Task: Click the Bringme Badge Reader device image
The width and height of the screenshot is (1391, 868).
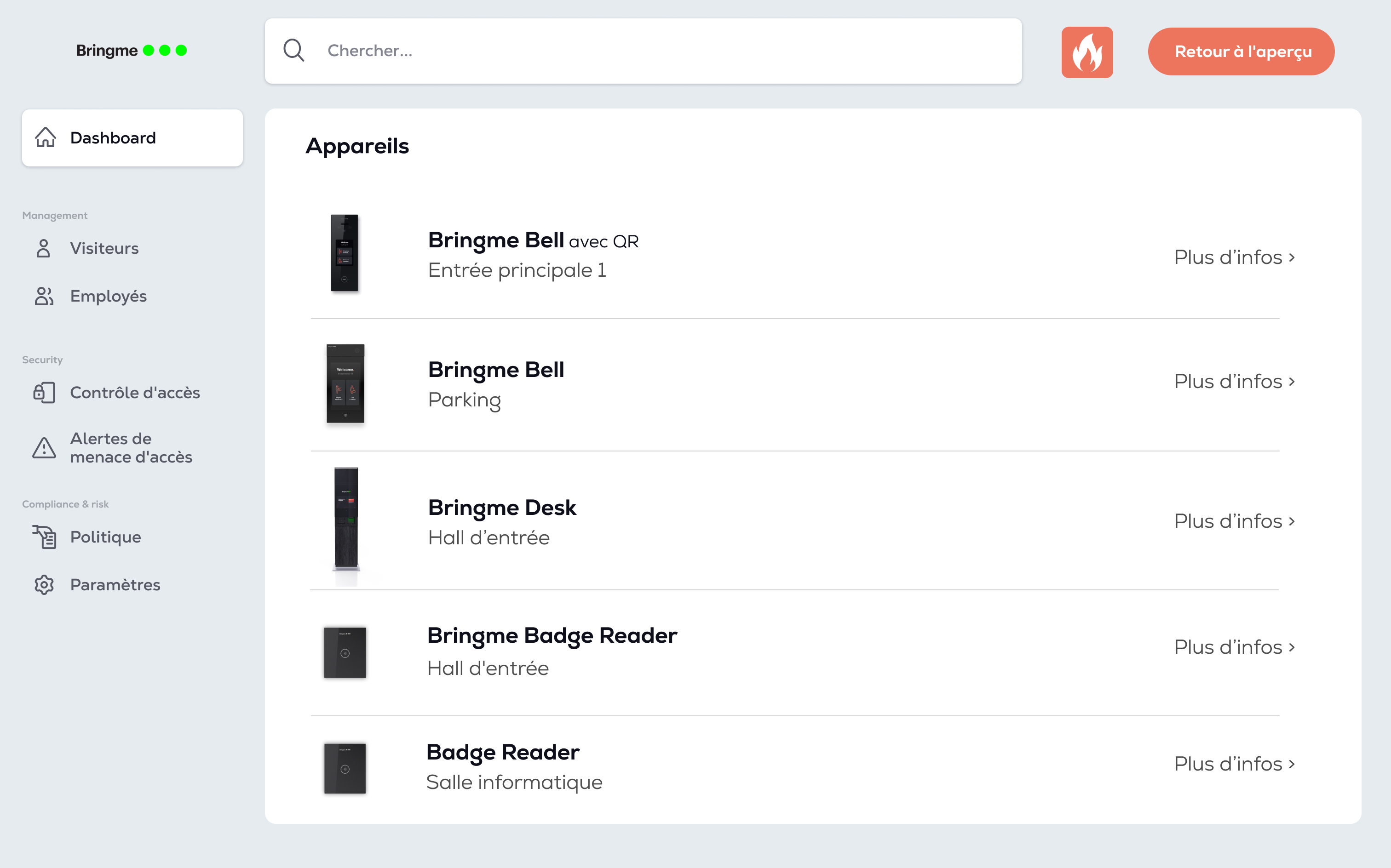Action: [x=345, y=653]
